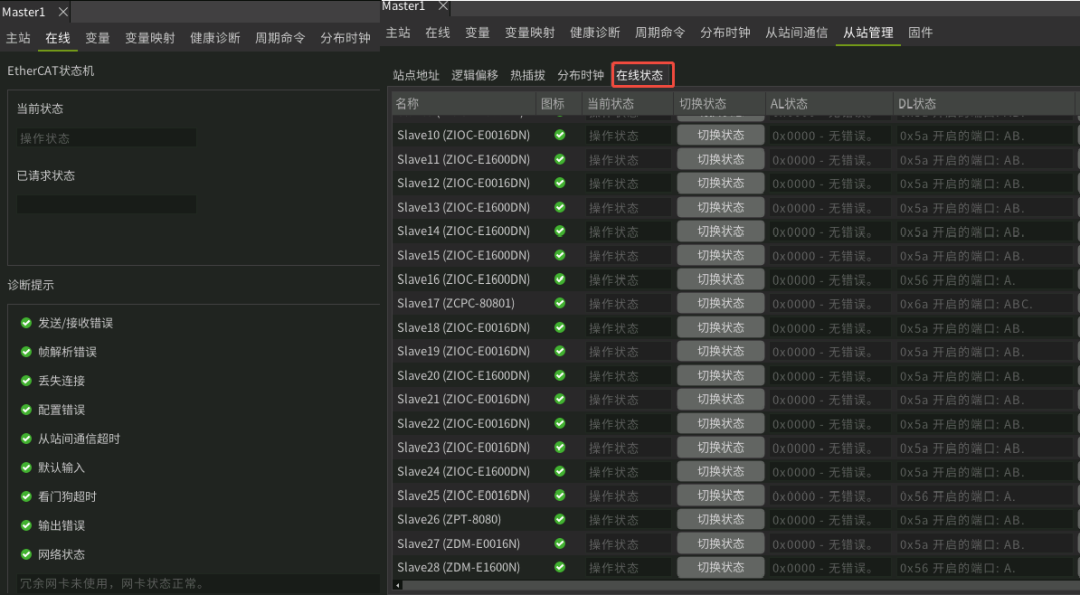Open the 从站管理 tab
This screenshot has height=595, width=1080.
tap(868, 33)
